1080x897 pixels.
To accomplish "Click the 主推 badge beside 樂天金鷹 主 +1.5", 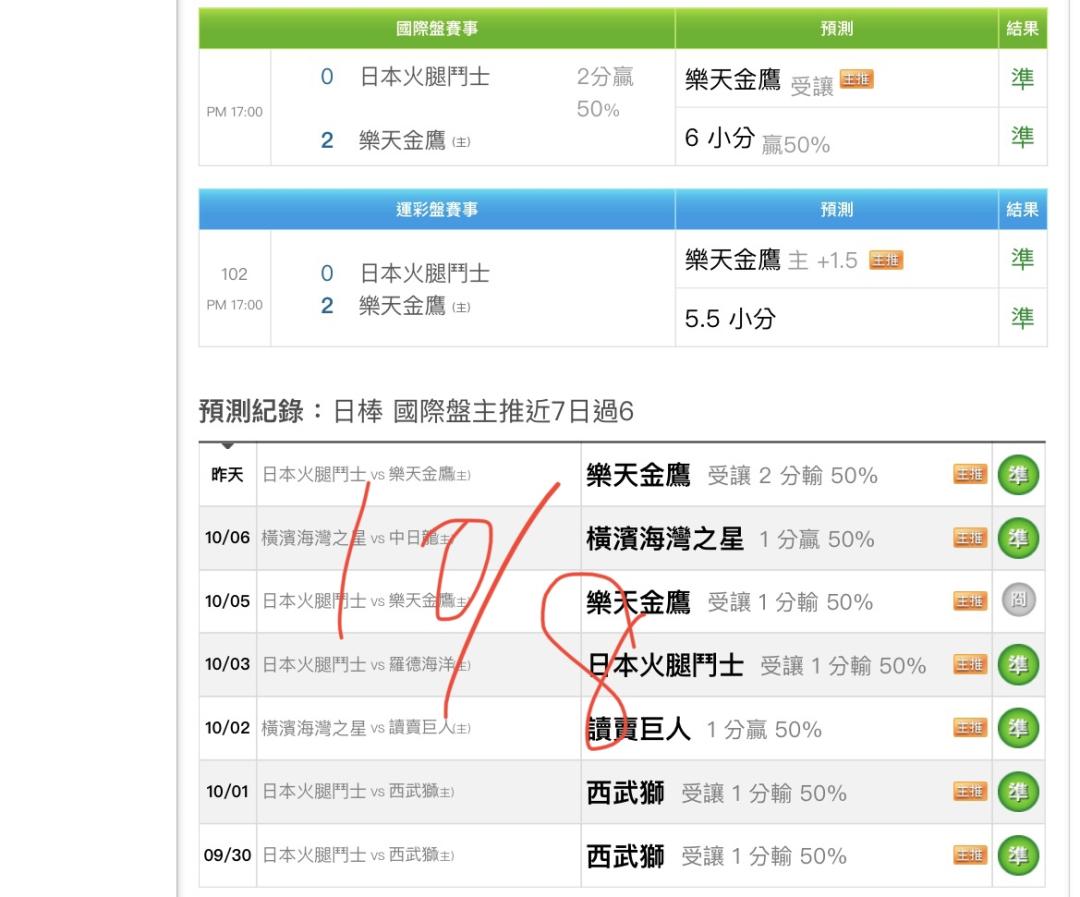I will point(886,260).
